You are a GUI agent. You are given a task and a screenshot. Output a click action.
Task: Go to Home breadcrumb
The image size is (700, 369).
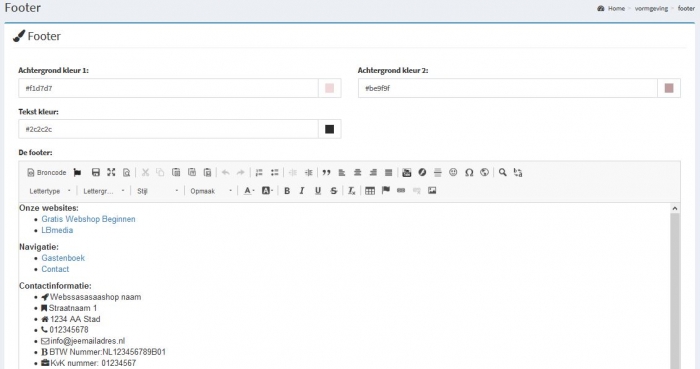coord(616,8)
